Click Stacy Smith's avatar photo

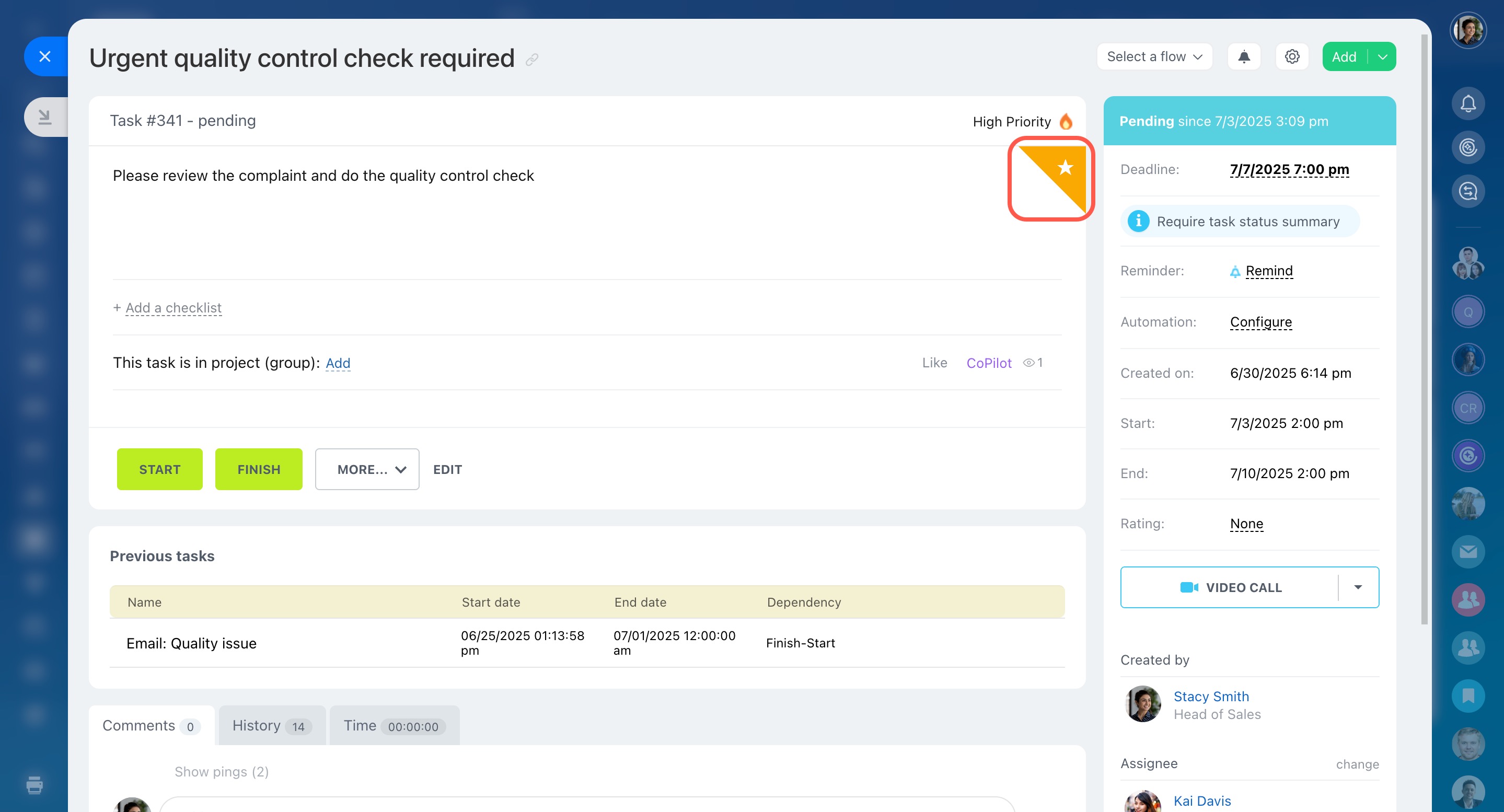point(1142,703)
